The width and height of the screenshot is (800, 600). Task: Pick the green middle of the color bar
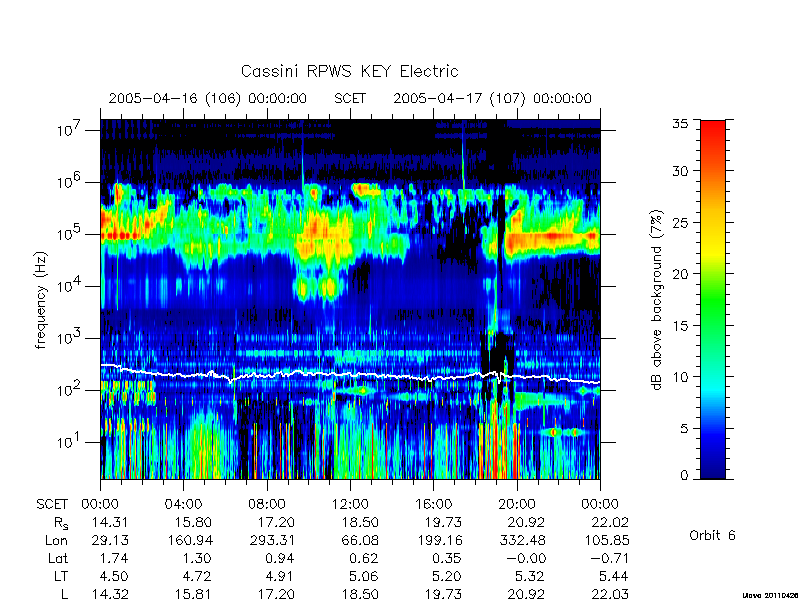point(713,301)
